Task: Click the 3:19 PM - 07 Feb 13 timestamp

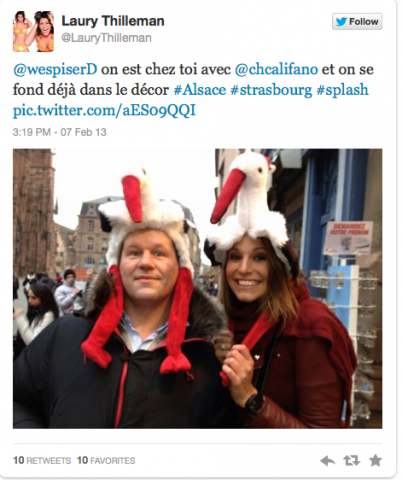Action: [59, 132]
